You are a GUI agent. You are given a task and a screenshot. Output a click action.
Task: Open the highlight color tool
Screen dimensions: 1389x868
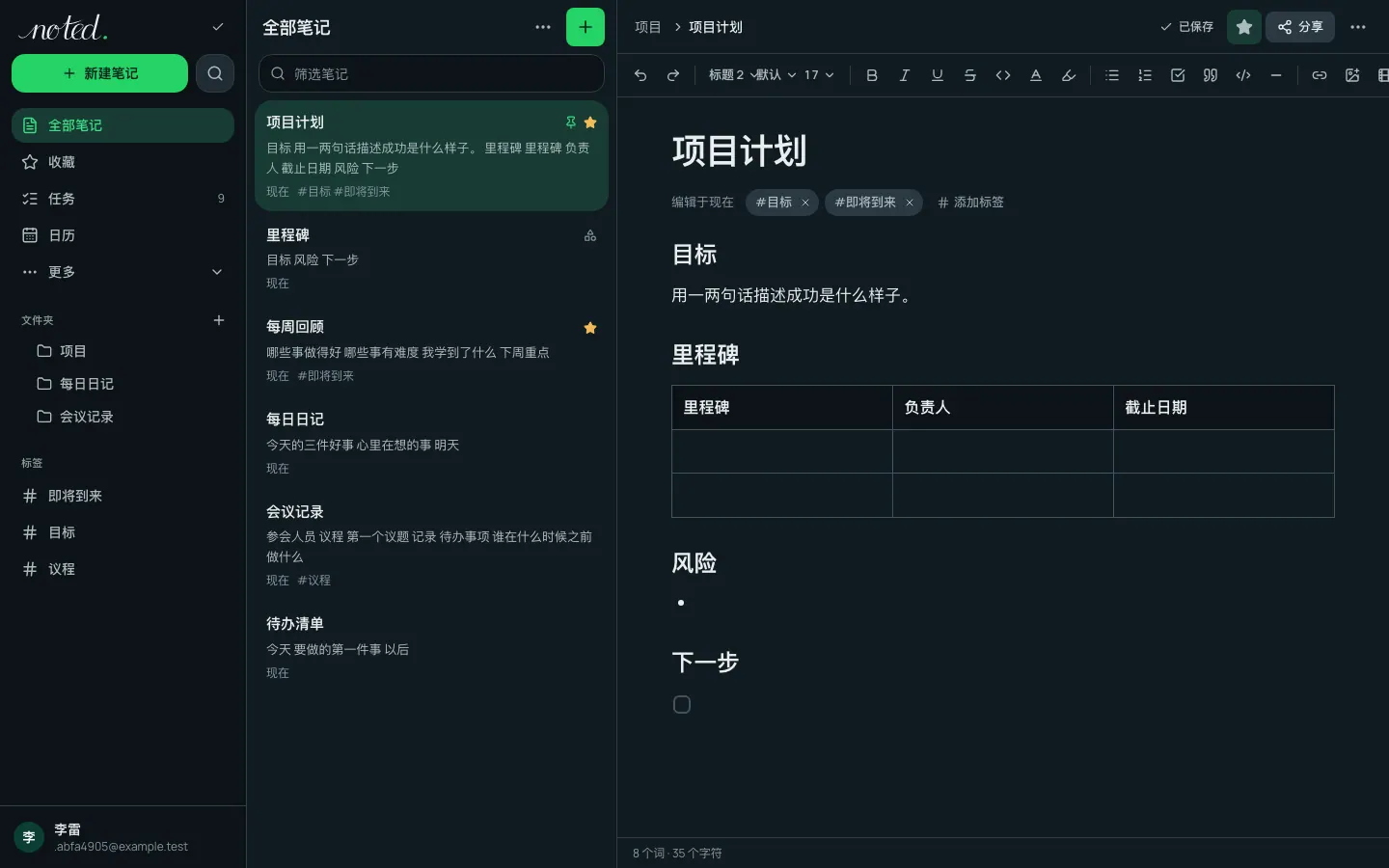1069,75
